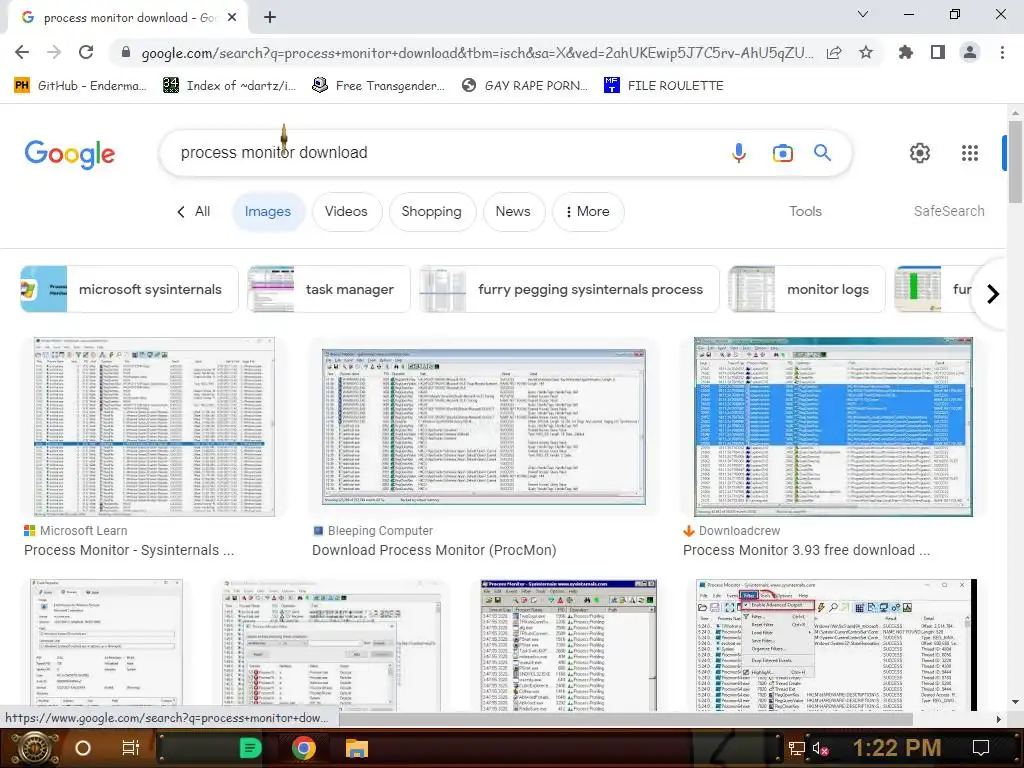
Task: Click the Chrome icon on taskbar
Action: point(304,748)
